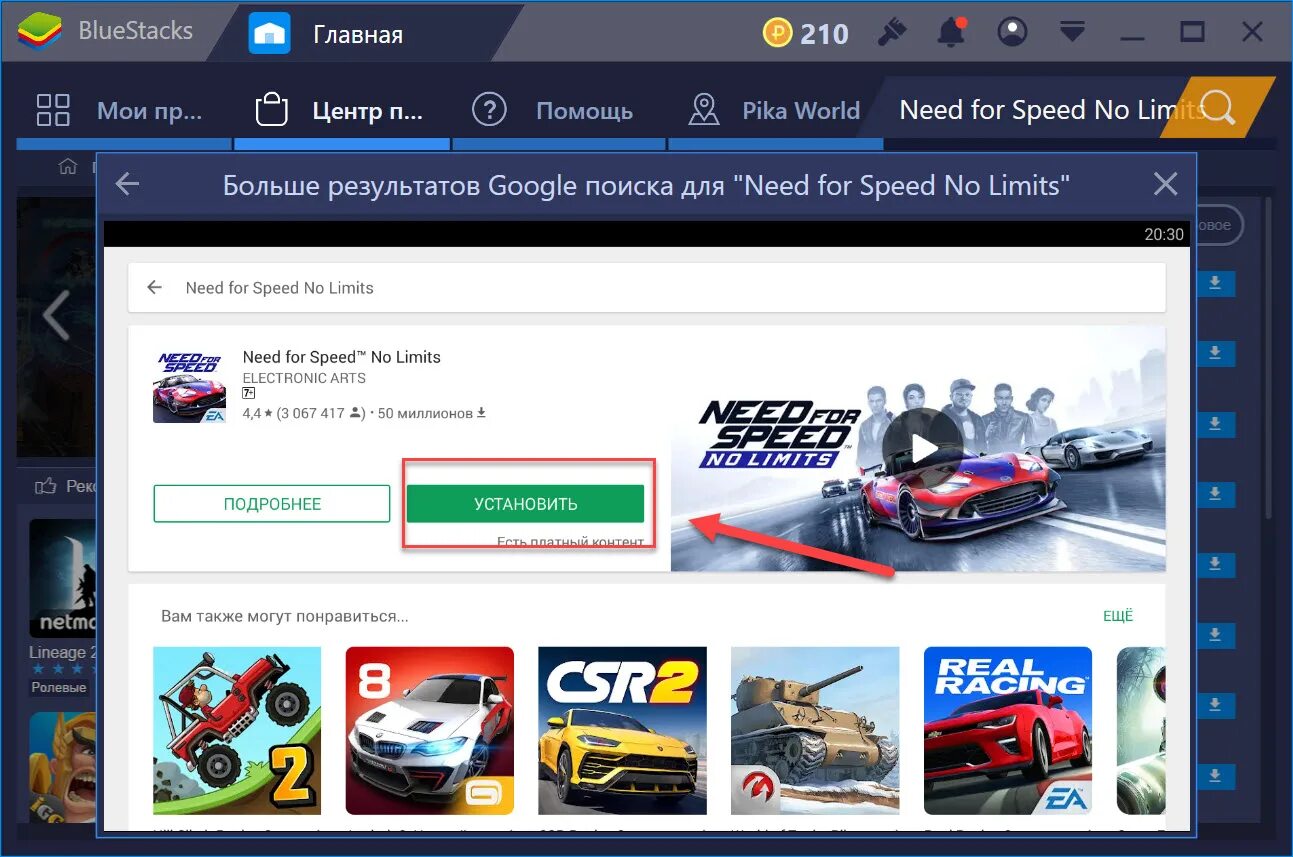This screenshot has width=1293, height=857.
Task: Close the Google search results dialog
Action: coord(1165,184)
